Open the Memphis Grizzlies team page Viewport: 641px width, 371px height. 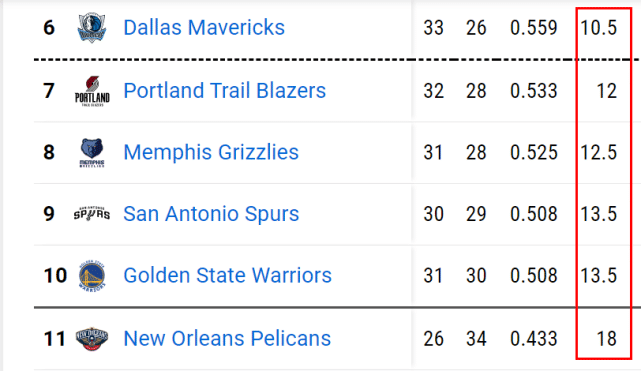pyautogui.click(x=211, y=152)
